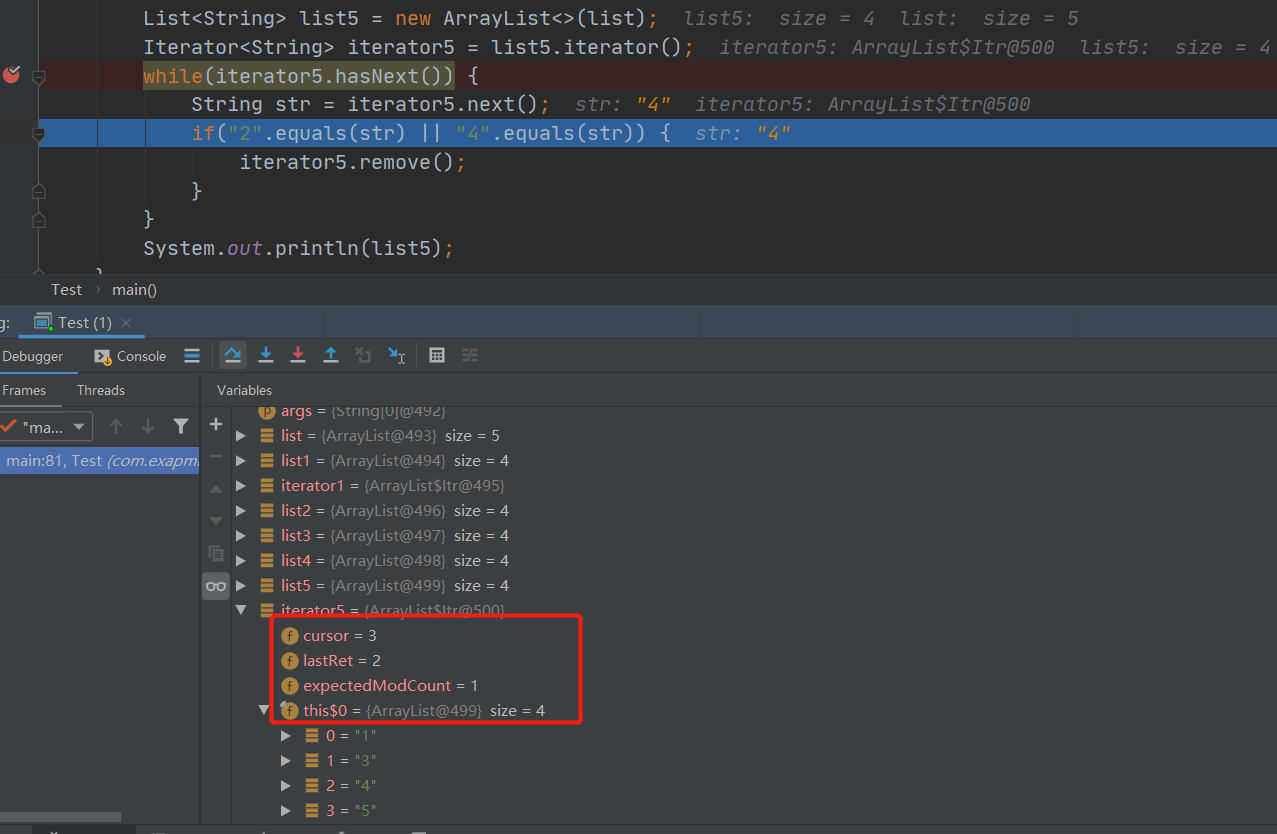Screen dimensions: 1277x834
Task: Collapse the iterator5 variable node
Action: tap(240, 610)
